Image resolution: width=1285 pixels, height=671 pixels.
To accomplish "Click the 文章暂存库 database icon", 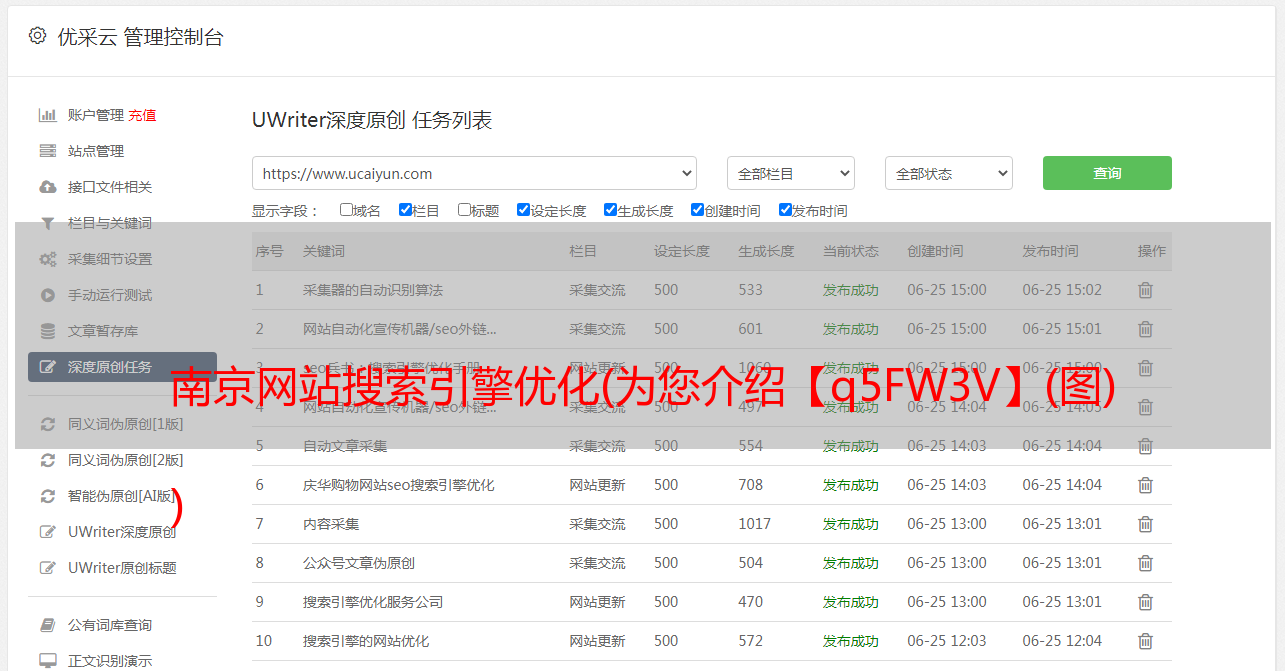I will (47, 331).
